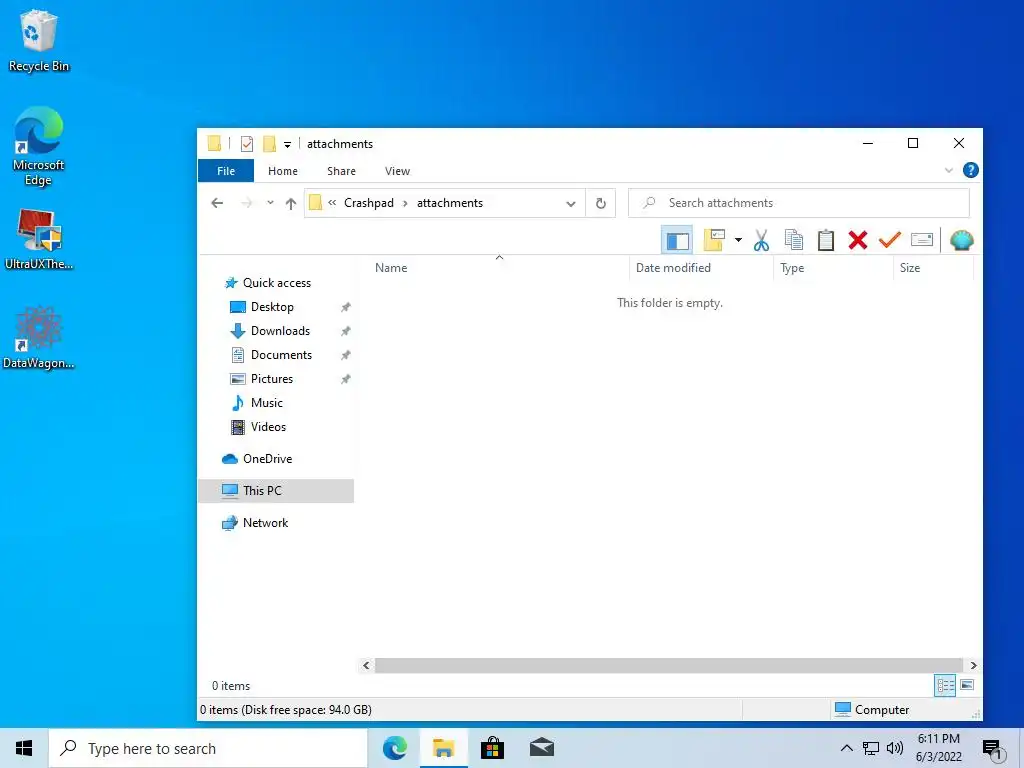
Task: Open the title bar Properties checkmark icon
Action: (x=246, y=144)
